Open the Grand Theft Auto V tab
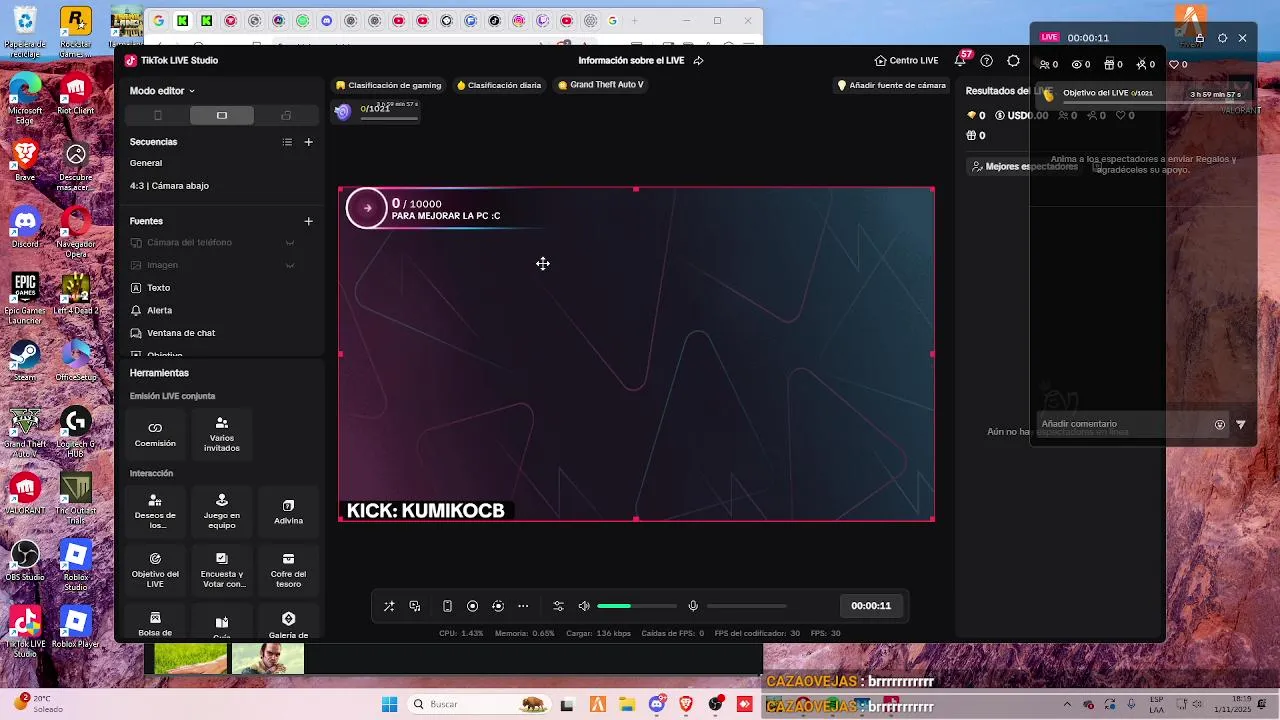 point(601,85)
